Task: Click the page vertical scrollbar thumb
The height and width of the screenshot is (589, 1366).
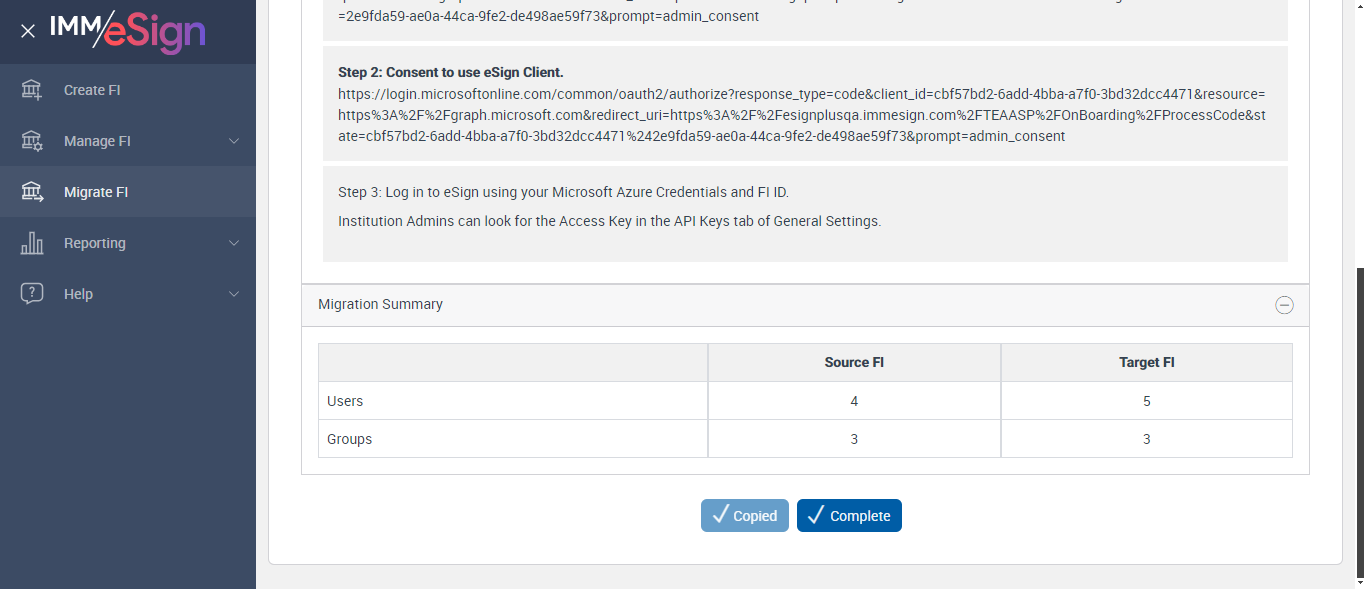Action: pos(1360,420)
